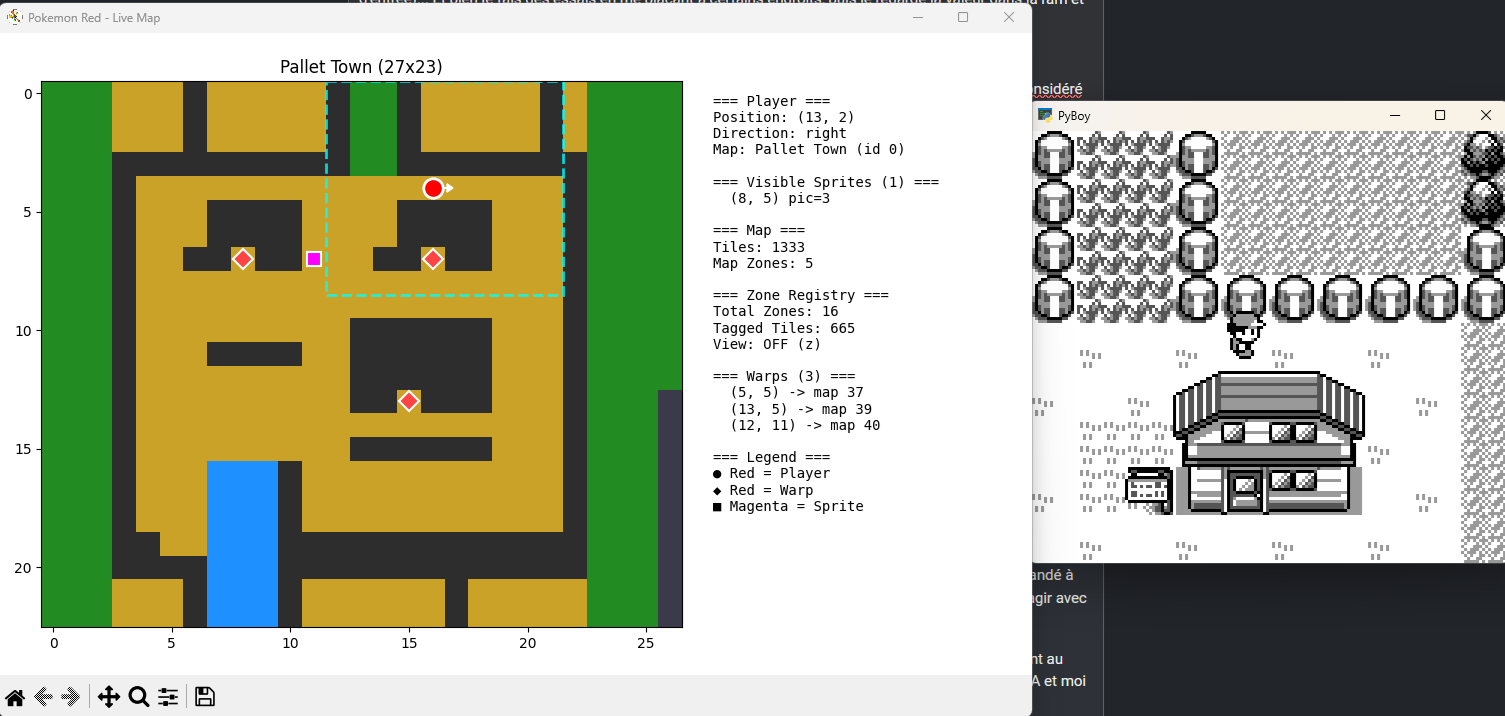
Task: Click the 'Map Zones: 5' line
Action: (763, 263)
